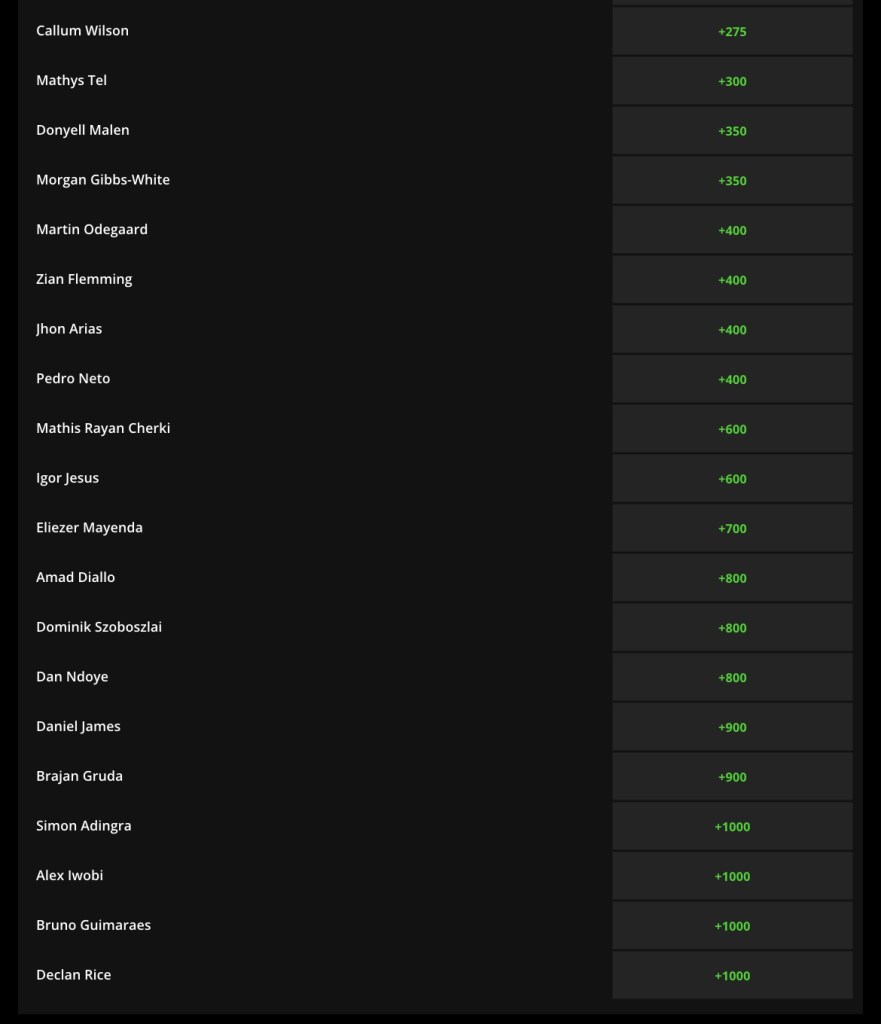
Task: Select Zian Flemming's +400 odds
Action: click(x=732, y=280)
